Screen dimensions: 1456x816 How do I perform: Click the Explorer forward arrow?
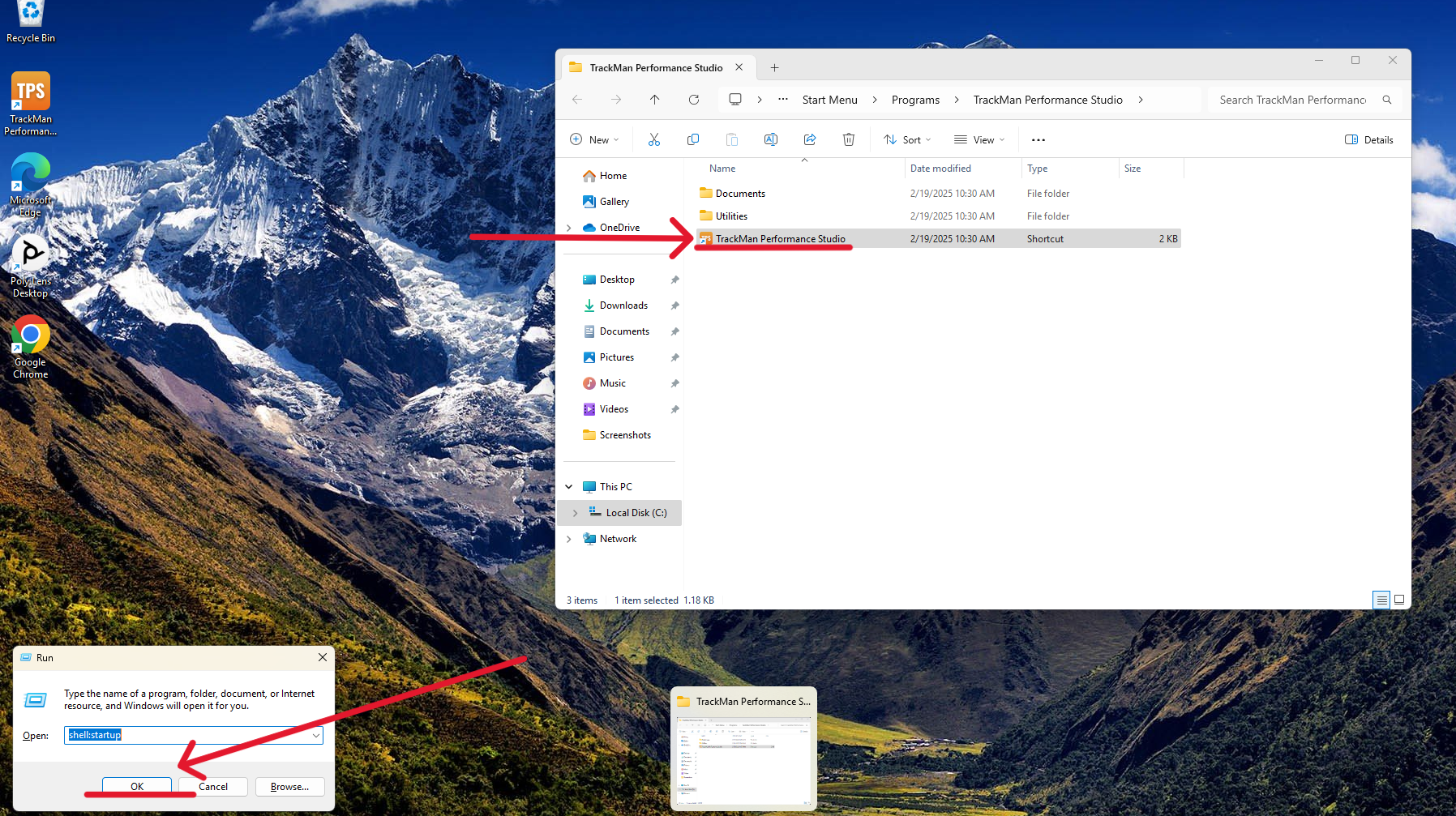coord(616,100)
